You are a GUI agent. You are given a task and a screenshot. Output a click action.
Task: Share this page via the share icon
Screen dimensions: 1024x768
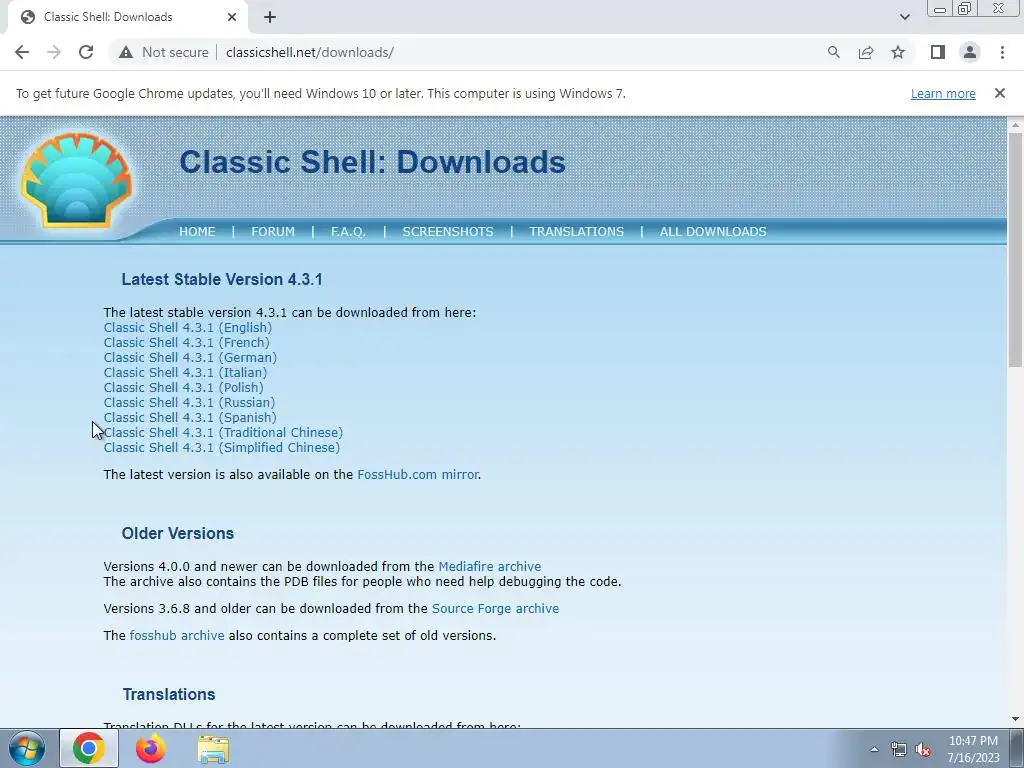[866, 52]
